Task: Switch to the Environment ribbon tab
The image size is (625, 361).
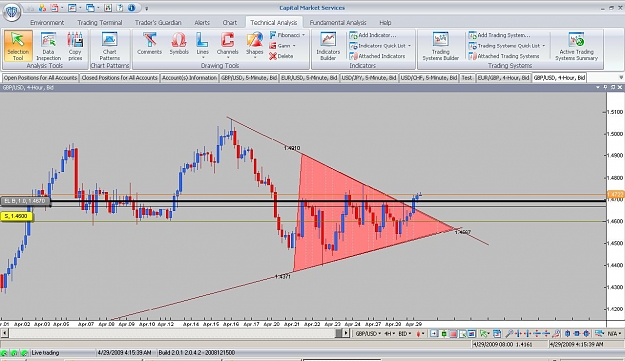Action: [47, 22]
